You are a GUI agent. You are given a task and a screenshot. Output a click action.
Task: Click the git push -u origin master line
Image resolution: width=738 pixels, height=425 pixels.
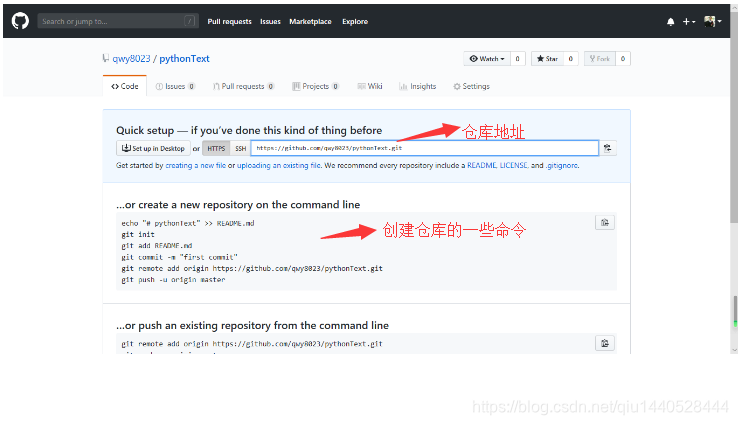point(173,280)
